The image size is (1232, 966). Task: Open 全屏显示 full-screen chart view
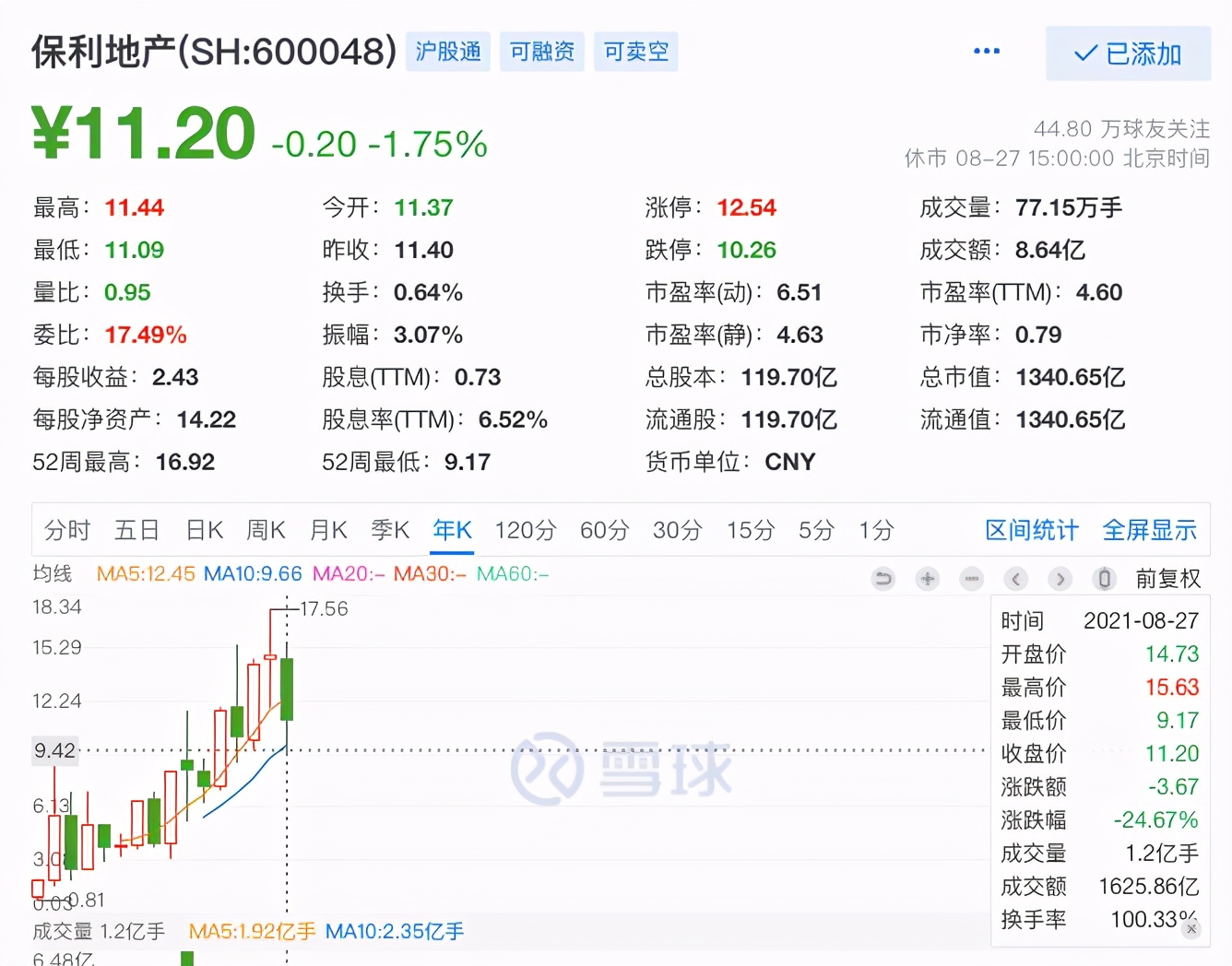(1149, 530)
